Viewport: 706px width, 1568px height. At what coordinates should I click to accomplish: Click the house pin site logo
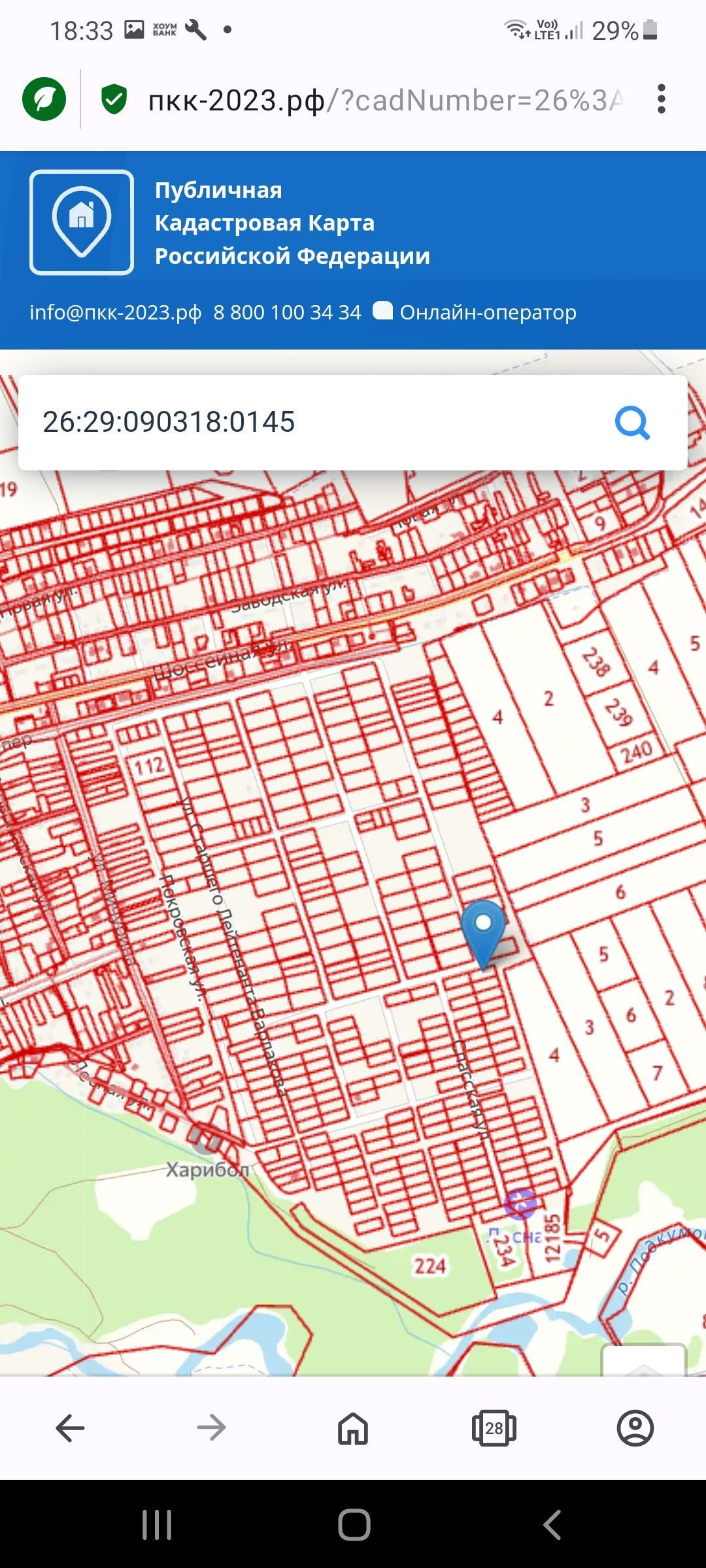click(x=82, y=222)
